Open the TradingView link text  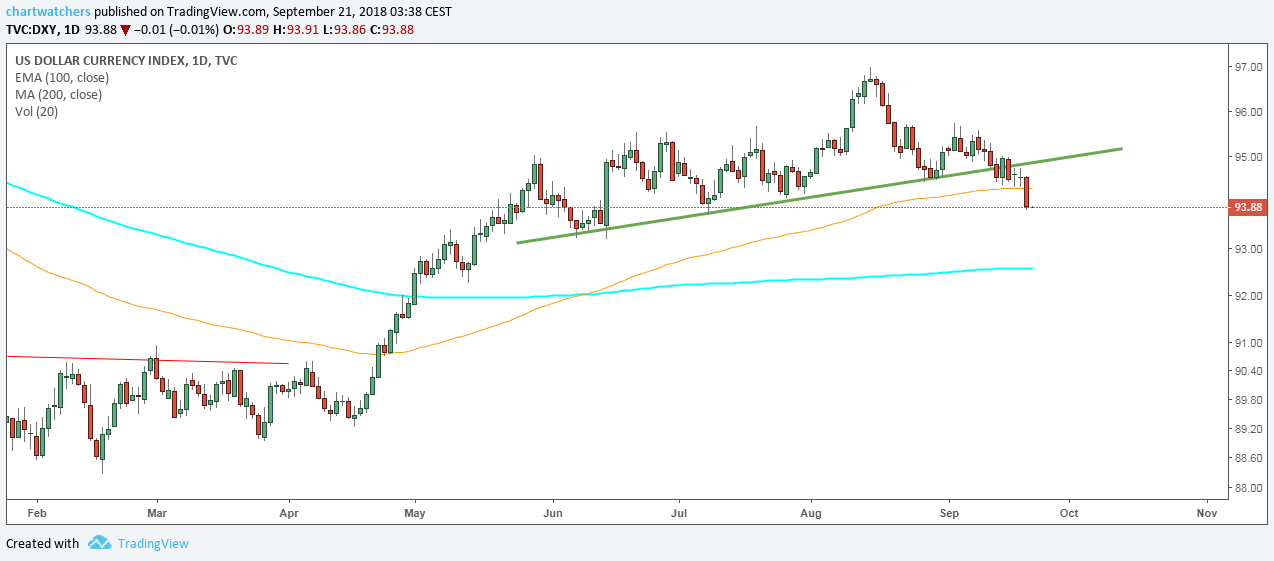click(x=153, y=544)
